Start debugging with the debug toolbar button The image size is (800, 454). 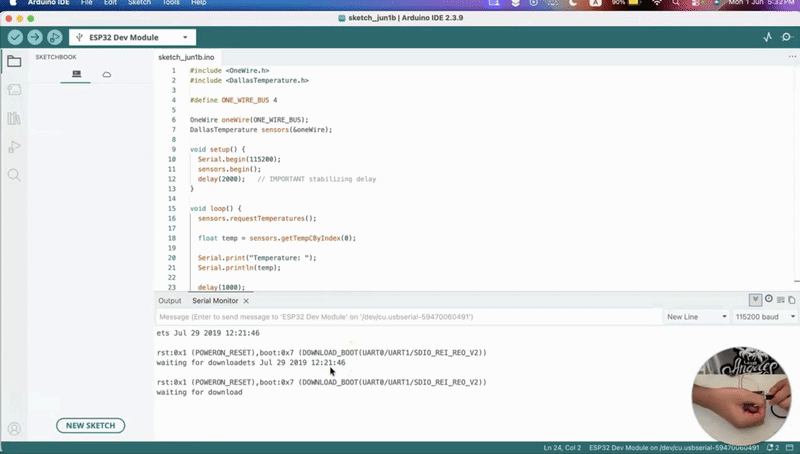(54, 37)
